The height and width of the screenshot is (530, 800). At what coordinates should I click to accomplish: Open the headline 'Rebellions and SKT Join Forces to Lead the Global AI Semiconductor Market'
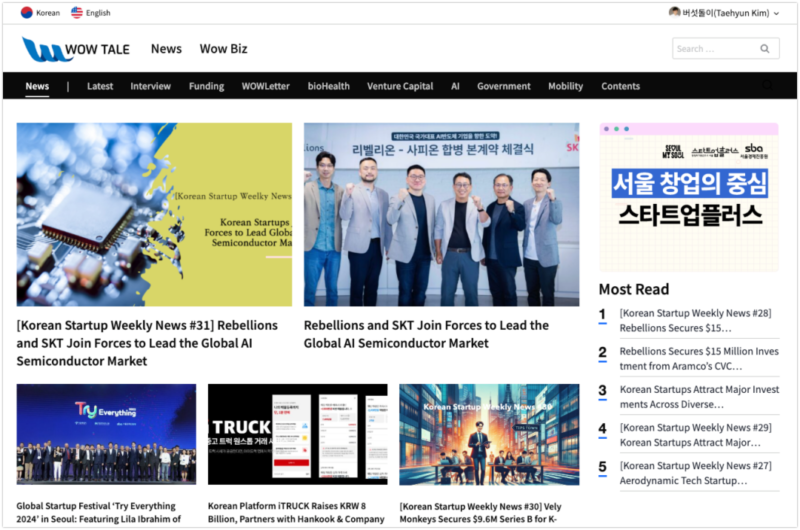(x=427, y=334)
